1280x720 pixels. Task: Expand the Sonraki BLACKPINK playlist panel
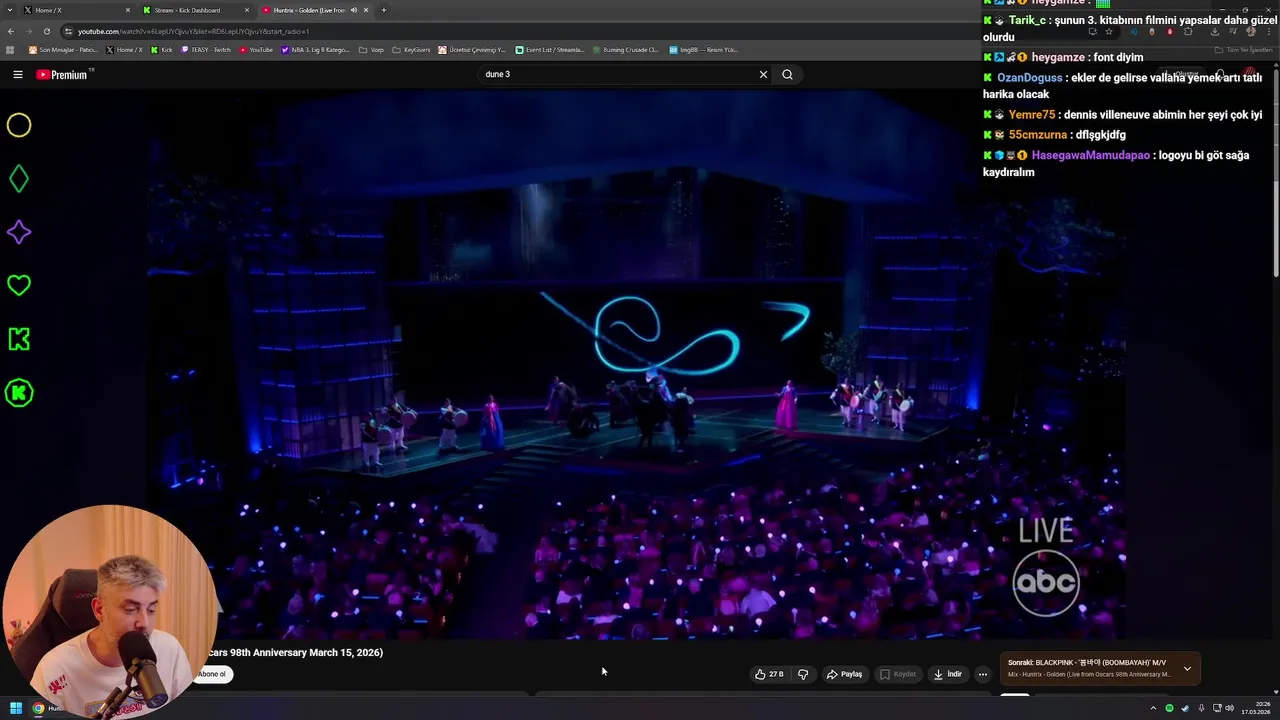point(1187,668)
